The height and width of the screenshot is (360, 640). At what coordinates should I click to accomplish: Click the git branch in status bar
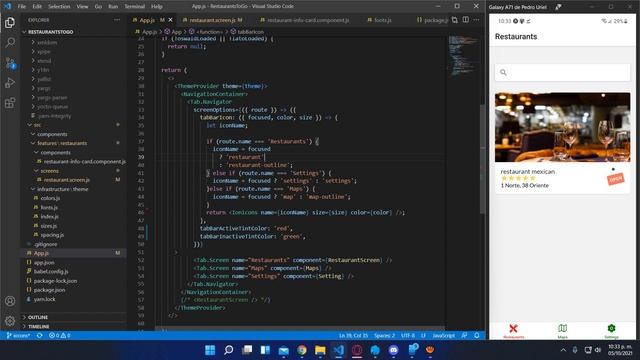(18, 336)
